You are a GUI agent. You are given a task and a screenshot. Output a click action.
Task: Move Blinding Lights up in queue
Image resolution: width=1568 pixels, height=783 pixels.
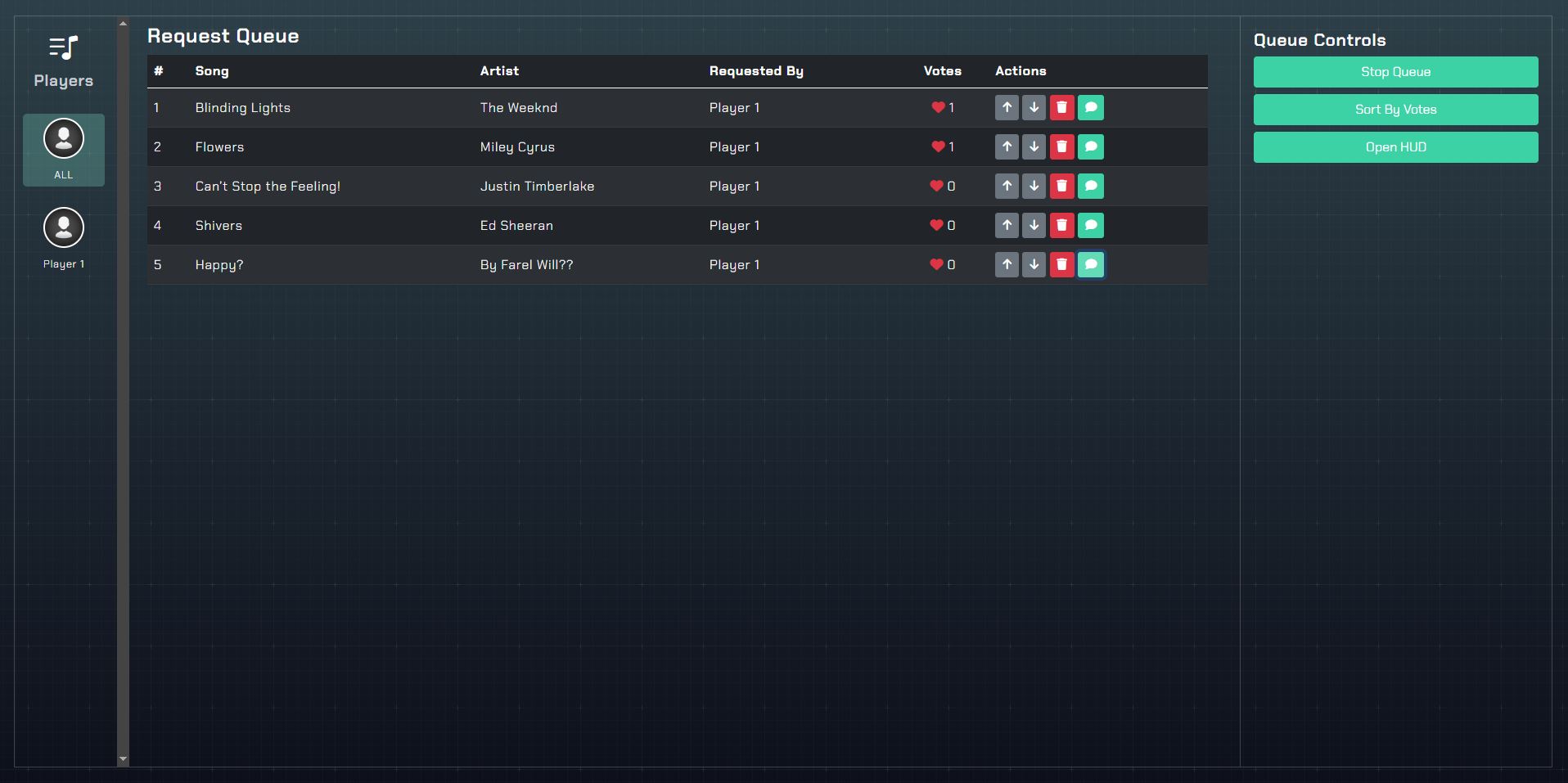[1007, 108]
